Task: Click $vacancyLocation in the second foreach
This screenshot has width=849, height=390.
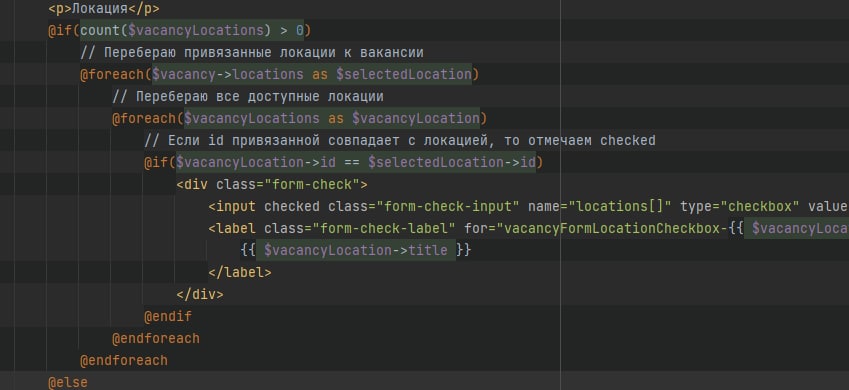Action: 416,119
